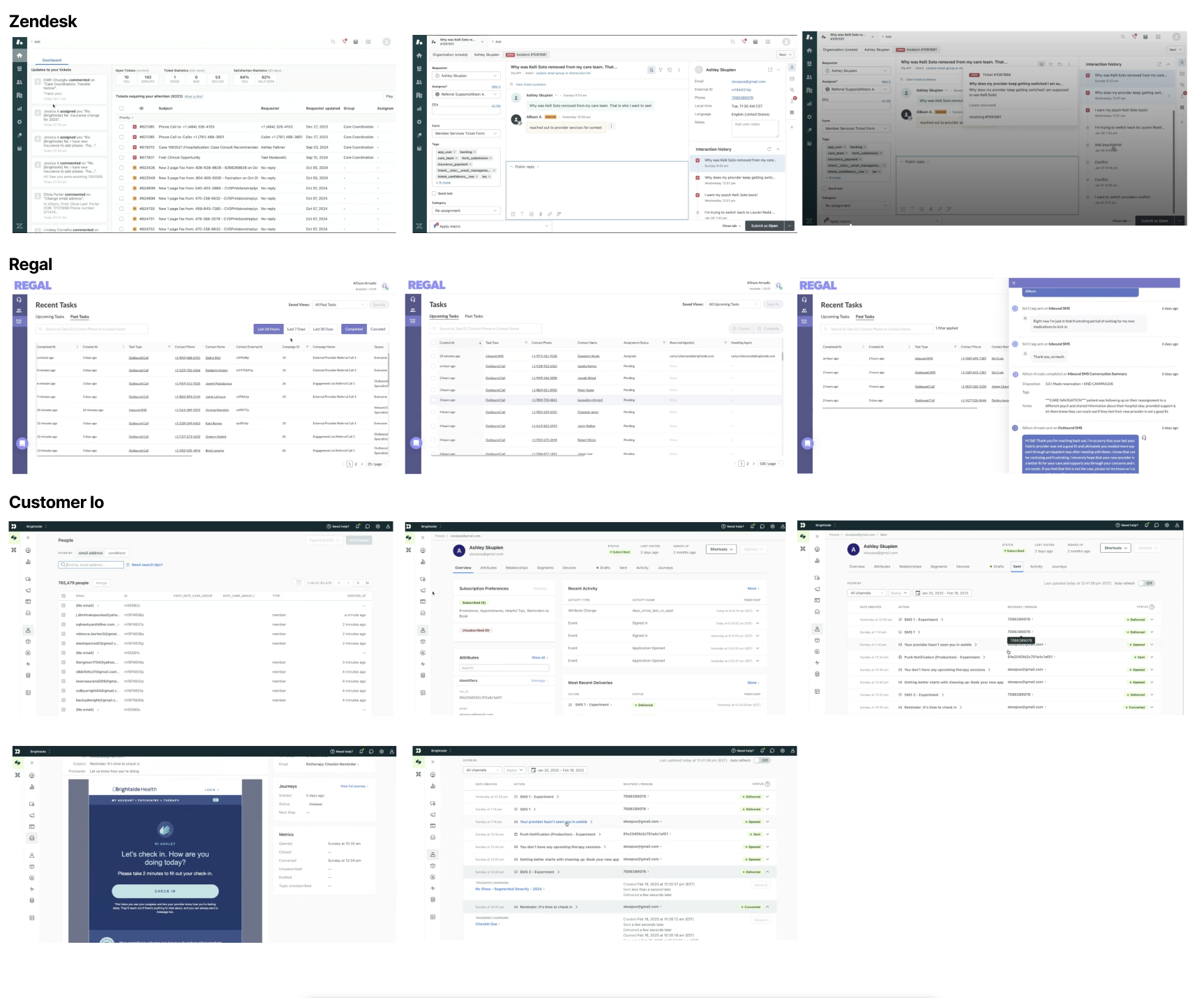Viewport: 1204px width, 998px height.
Task: Open headset icon in Regal Past Tasks sidebar
Action: (x=20, y=299)
